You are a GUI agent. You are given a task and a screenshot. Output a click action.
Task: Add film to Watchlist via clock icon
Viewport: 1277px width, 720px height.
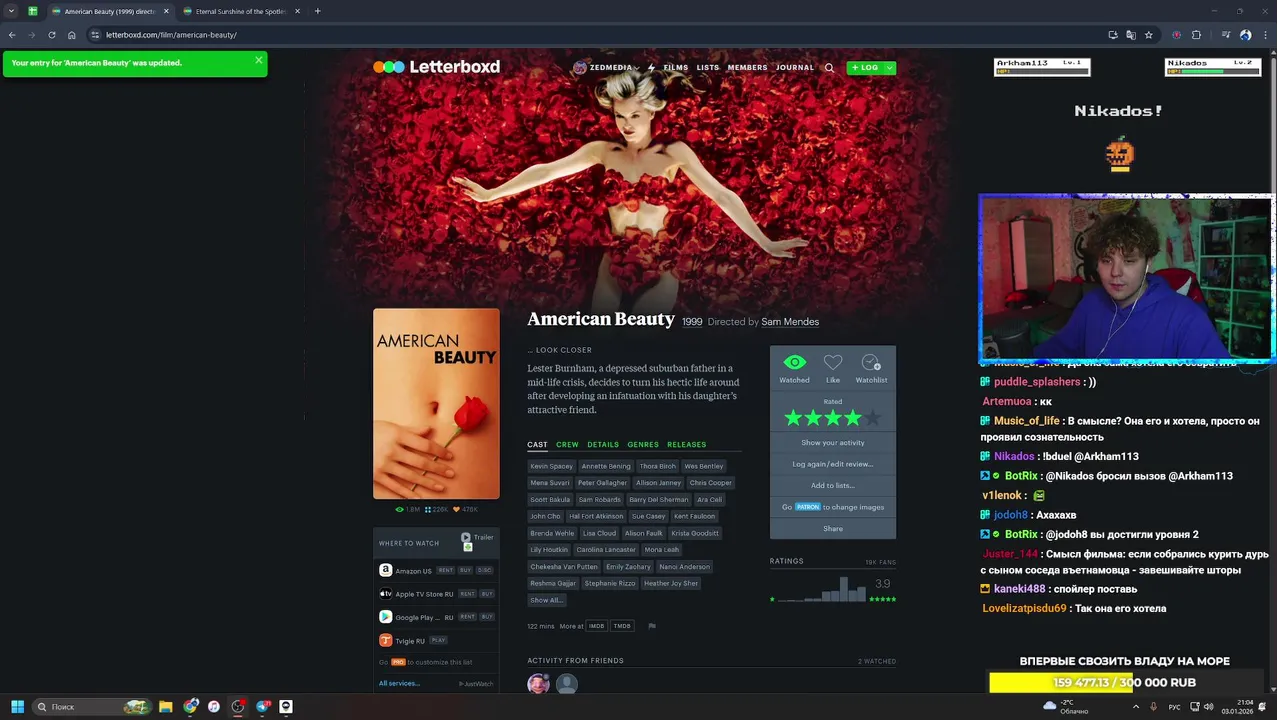871,362
